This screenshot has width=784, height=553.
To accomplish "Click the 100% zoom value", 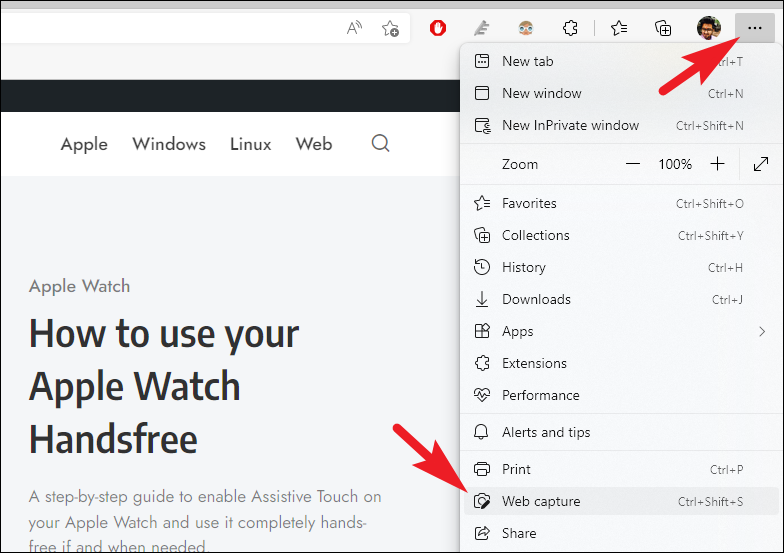I will tap(675, 164).
